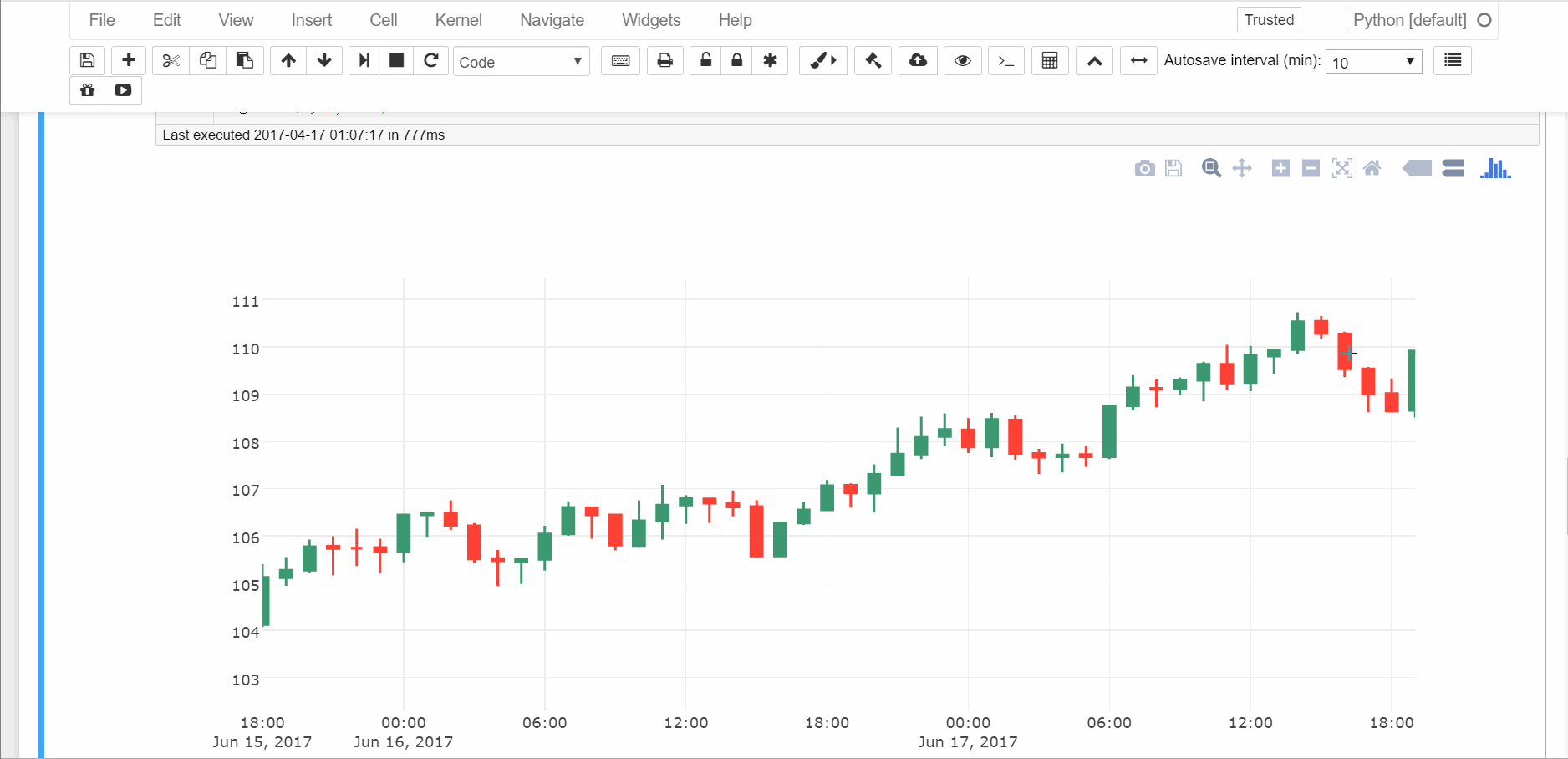
Task: Save plot to cloud disk icon
Action: (1173, 169)
